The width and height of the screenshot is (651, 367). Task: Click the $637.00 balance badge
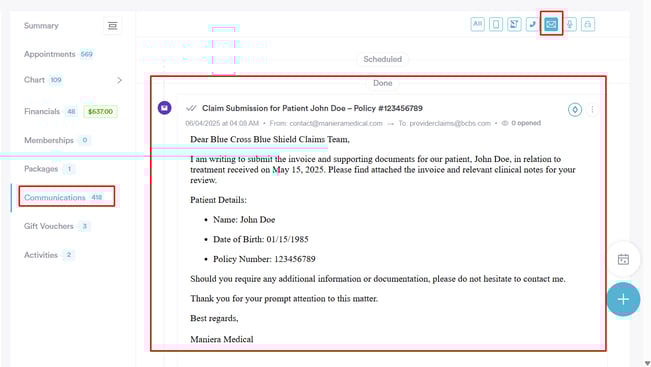[x=100, y=111]
